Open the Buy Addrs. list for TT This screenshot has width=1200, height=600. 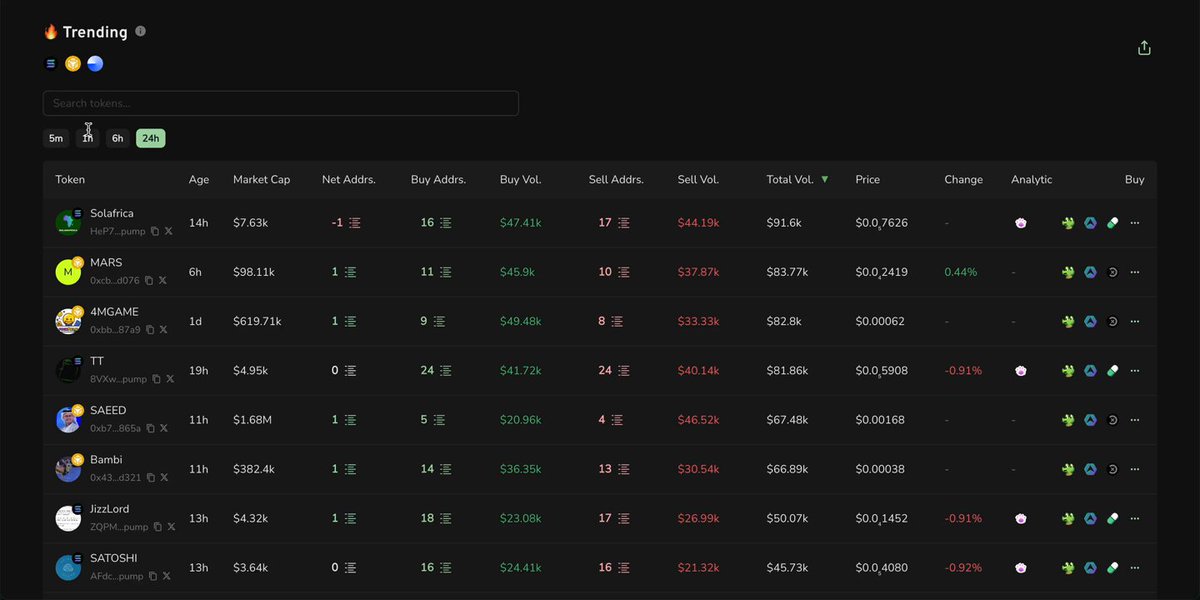point(446,370)
